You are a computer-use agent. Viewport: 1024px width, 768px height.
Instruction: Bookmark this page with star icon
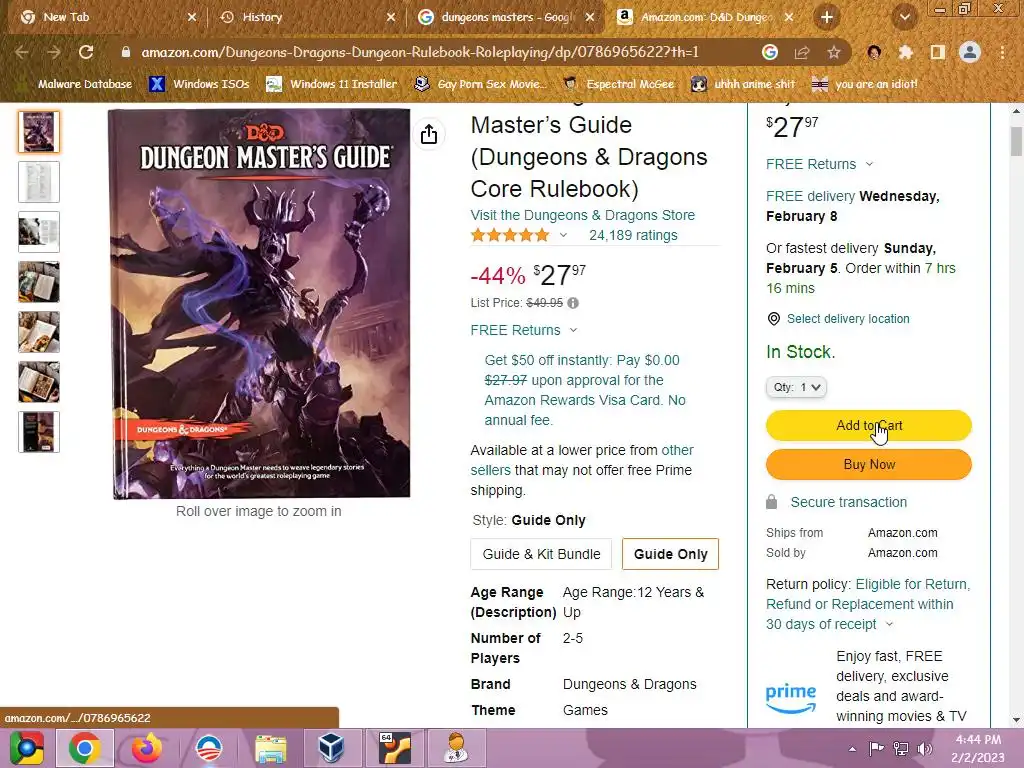[x=834, y=52]
